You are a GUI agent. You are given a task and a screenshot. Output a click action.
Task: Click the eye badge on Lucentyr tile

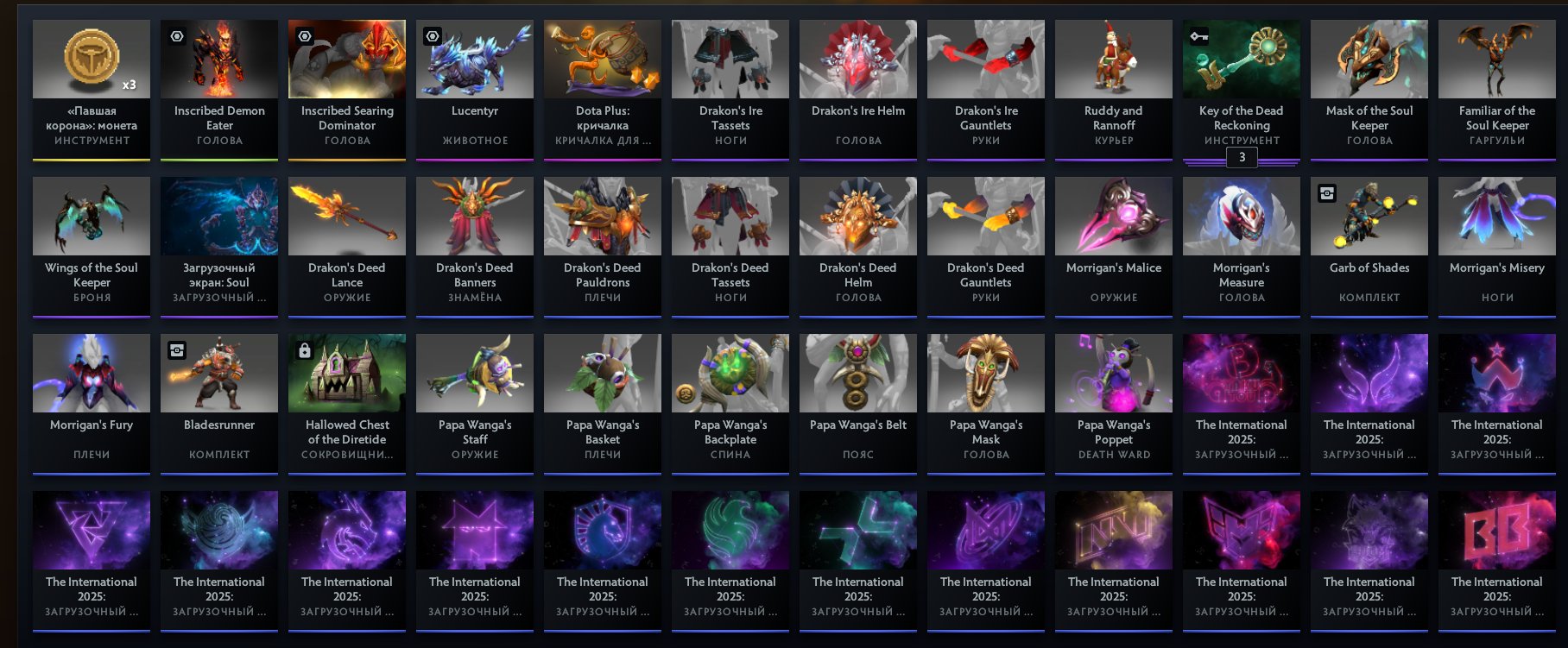pos(433,36)
